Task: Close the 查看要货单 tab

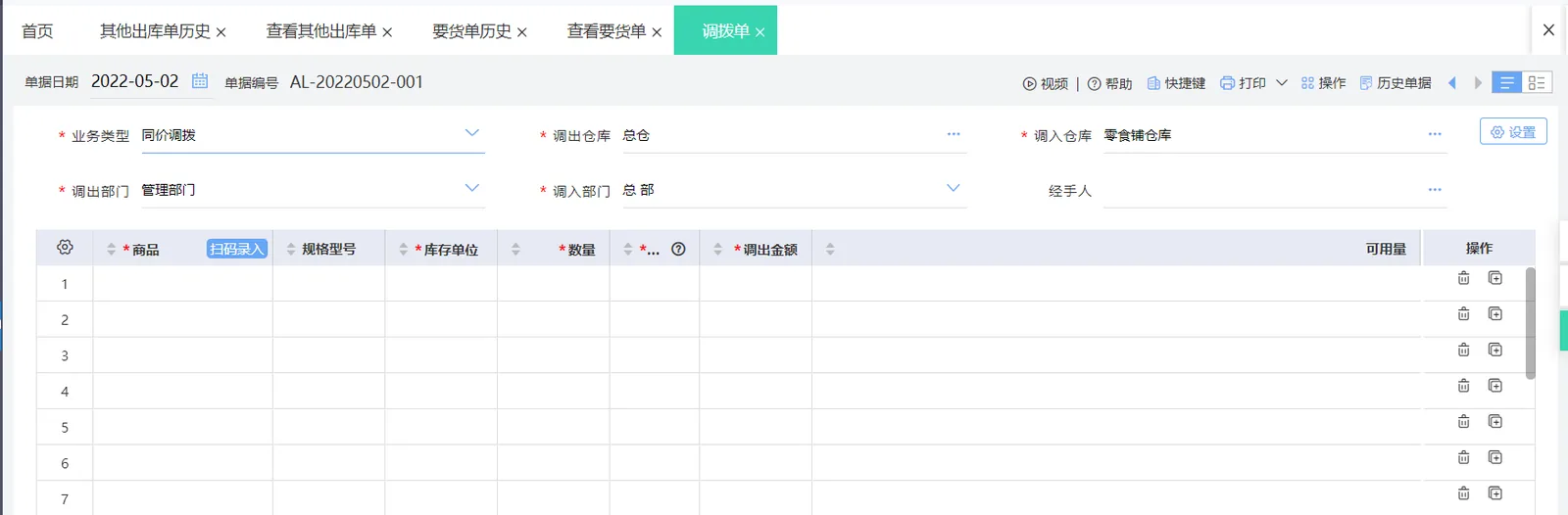Action: pyautogui.click(x=657, y=32)
